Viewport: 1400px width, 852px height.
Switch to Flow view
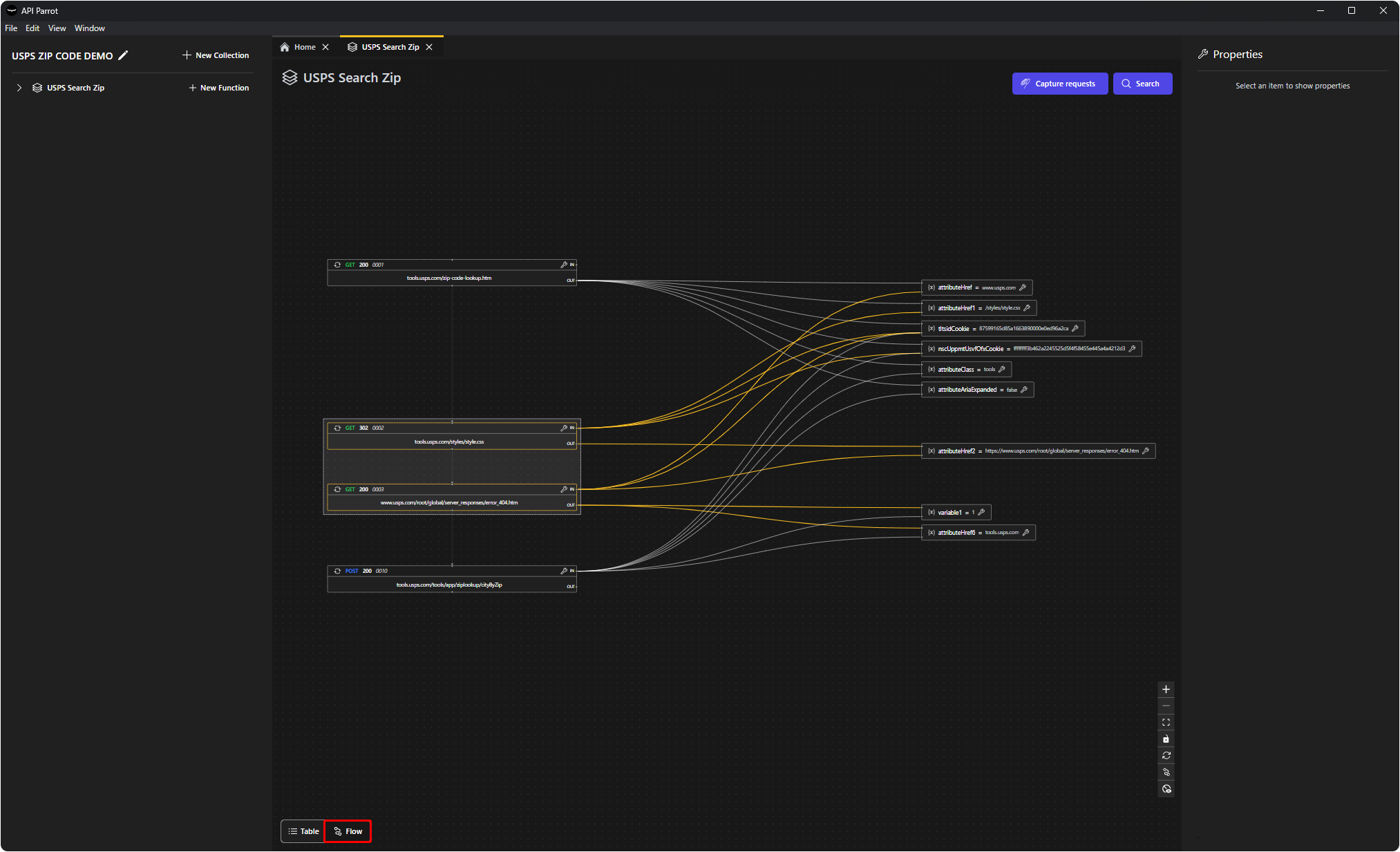[348, 831]
